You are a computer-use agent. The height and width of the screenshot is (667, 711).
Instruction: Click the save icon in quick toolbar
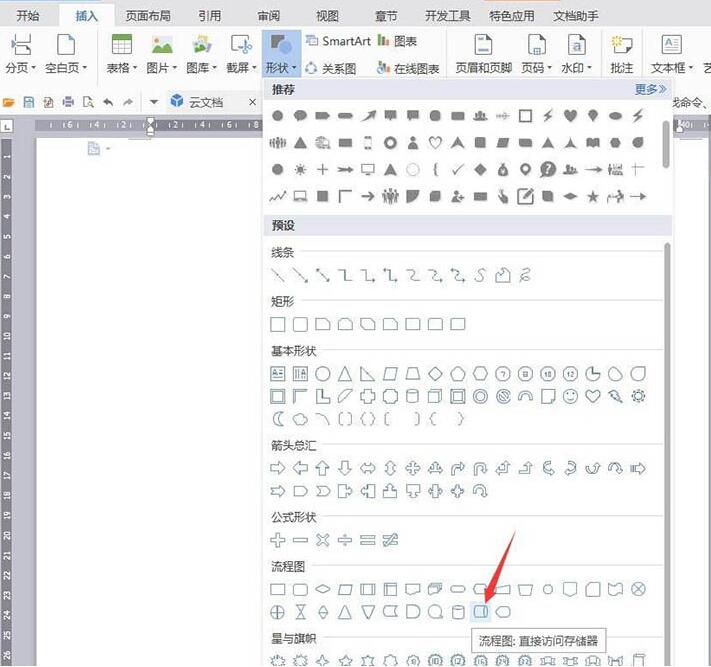point(29,102)
